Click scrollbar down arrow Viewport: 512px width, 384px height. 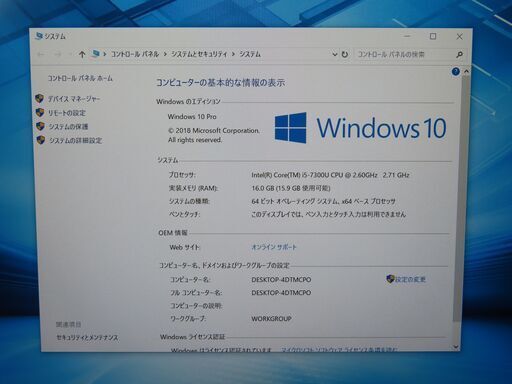click(456, 347)
